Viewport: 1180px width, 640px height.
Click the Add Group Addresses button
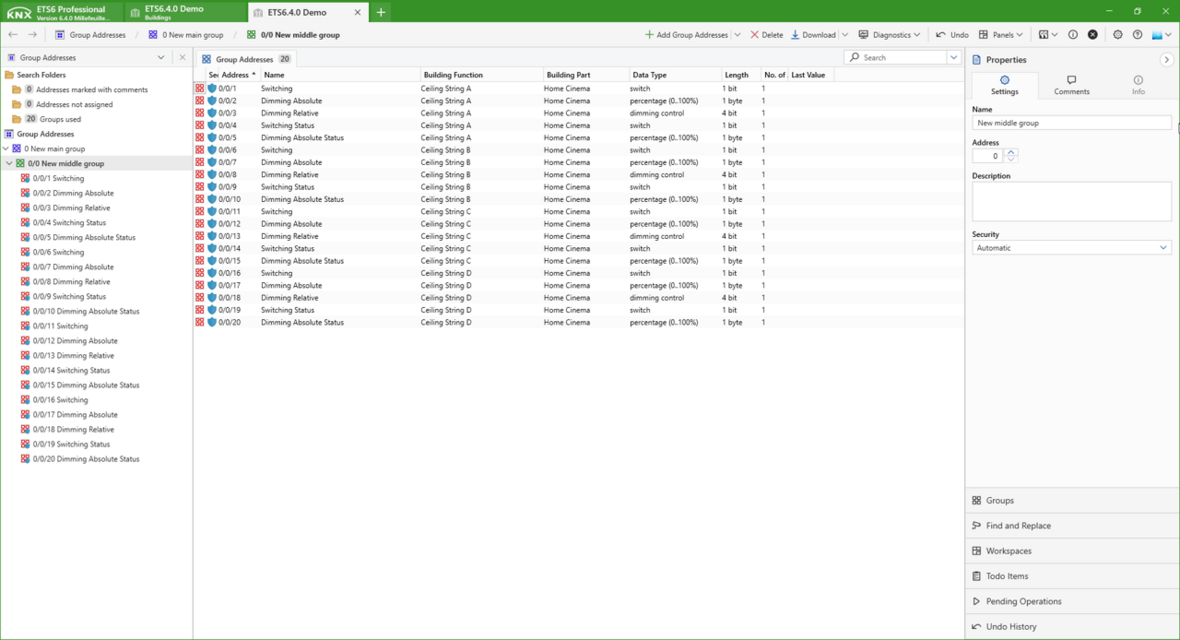(686, 35)
